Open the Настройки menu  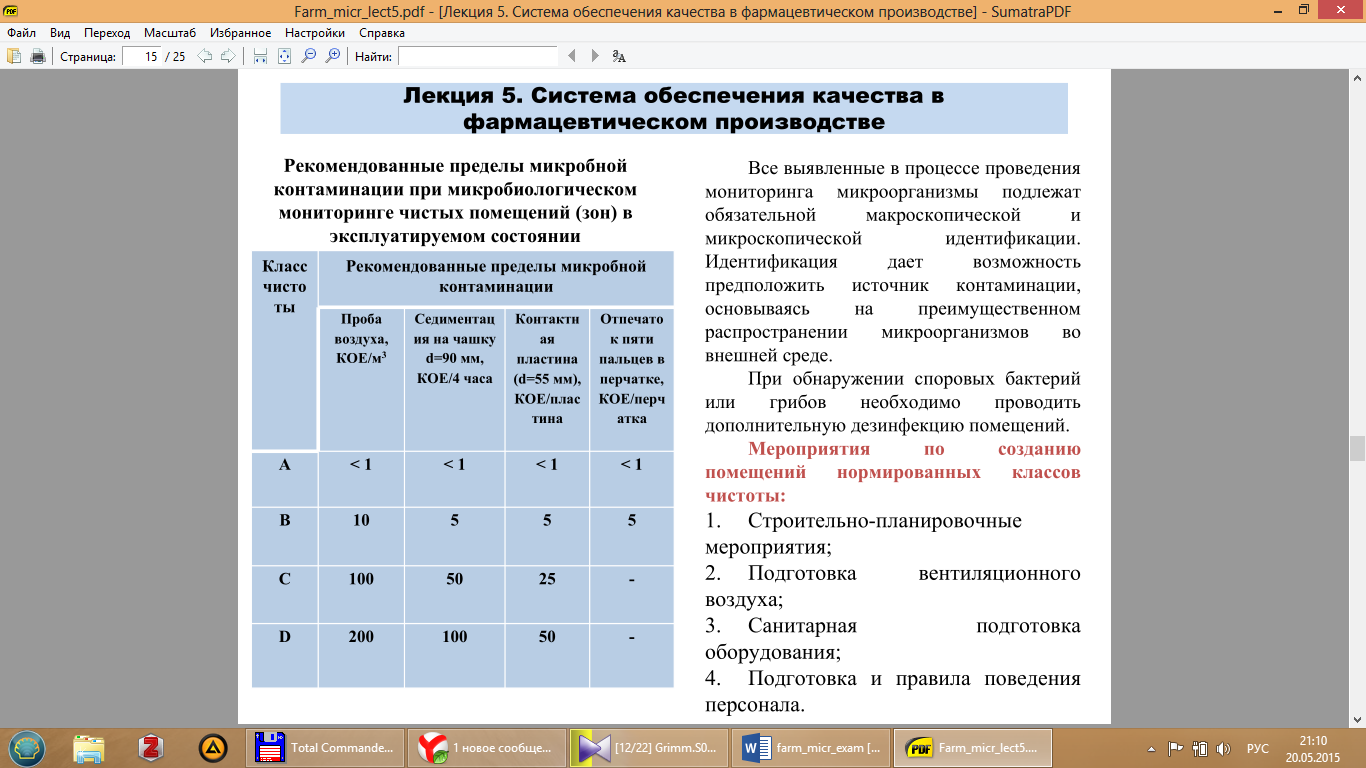[x=315, y=33]
